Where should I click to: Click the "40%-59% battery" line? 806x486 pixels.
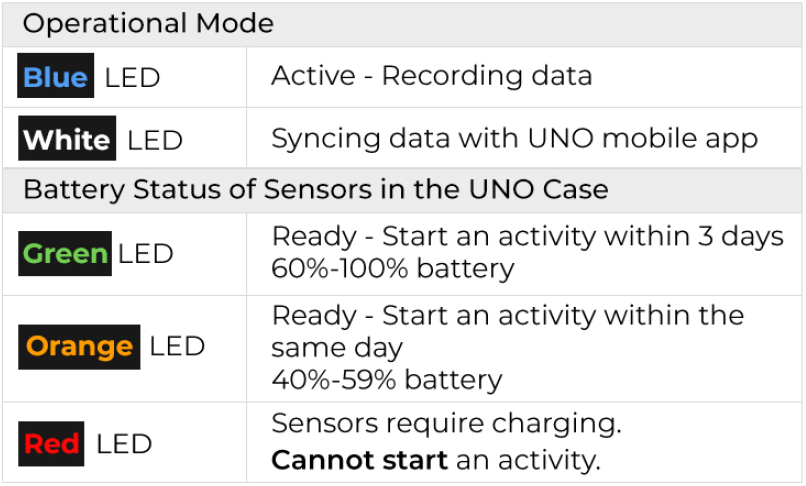click(386, 380)
